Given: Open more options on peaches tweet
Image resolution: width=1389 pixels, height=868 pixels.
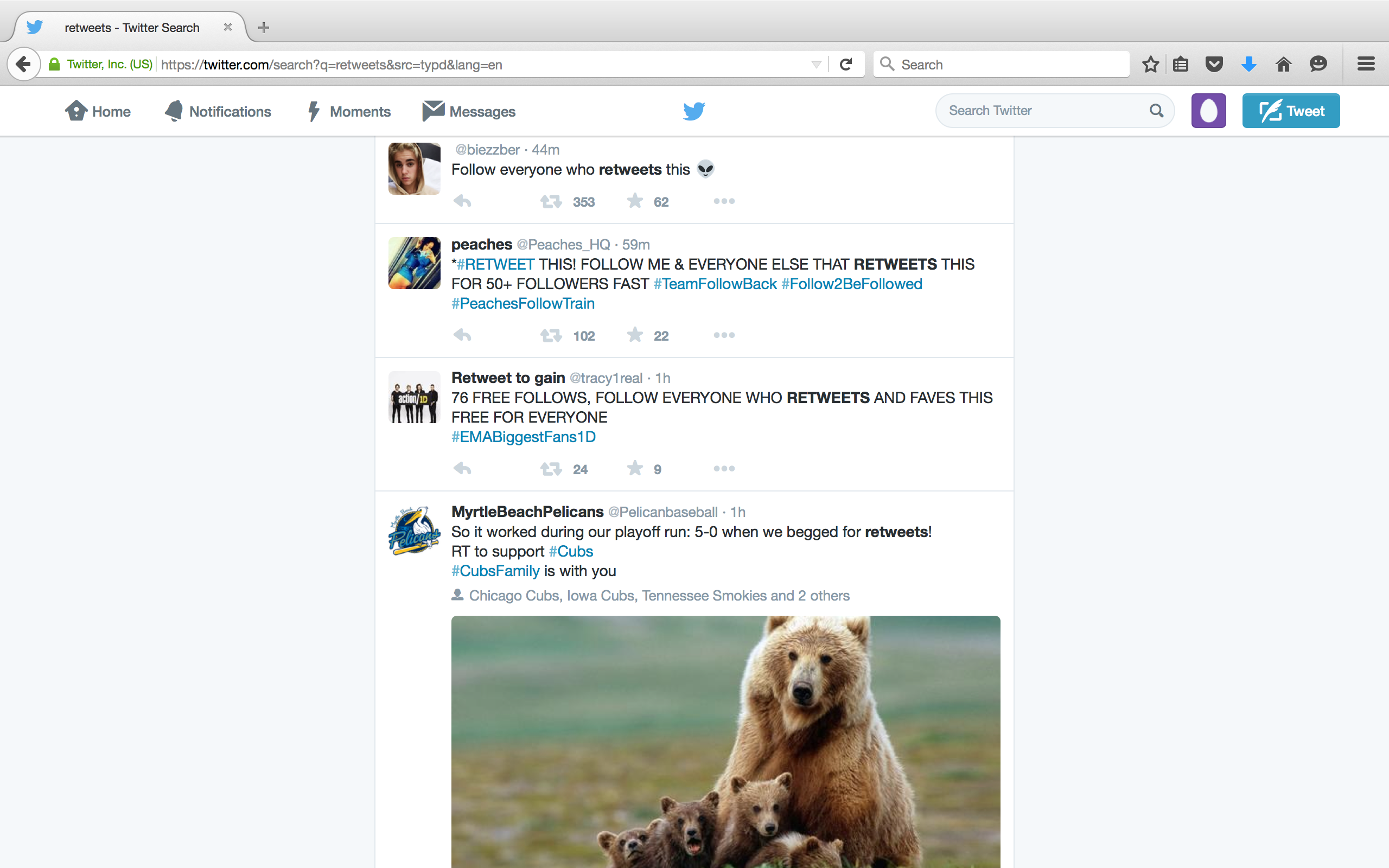Looking at the screenshot, I should coord(724,335).
